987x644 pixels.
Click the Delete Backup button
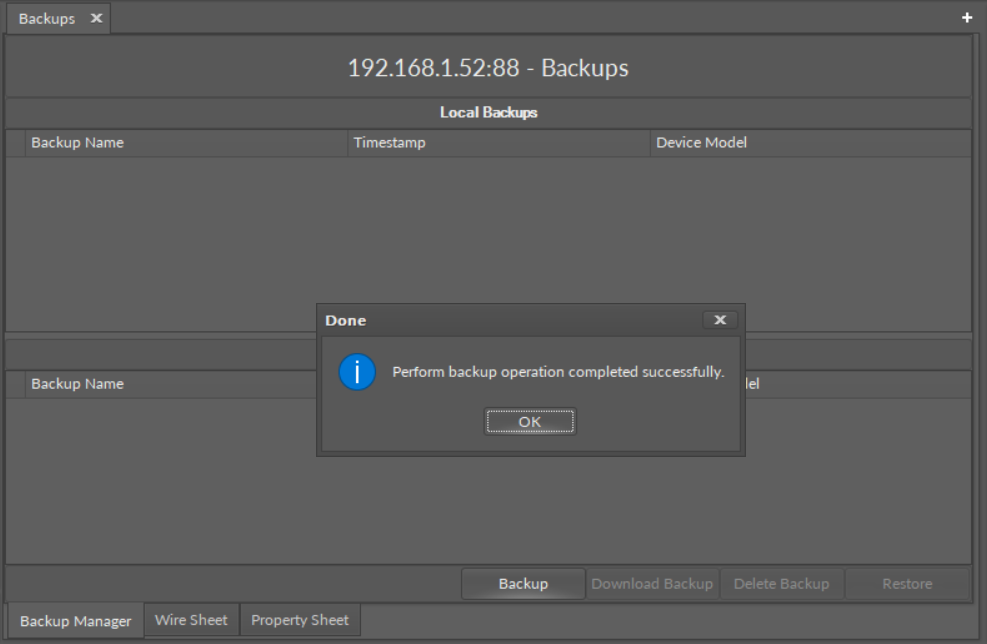(x=781, y=584)
